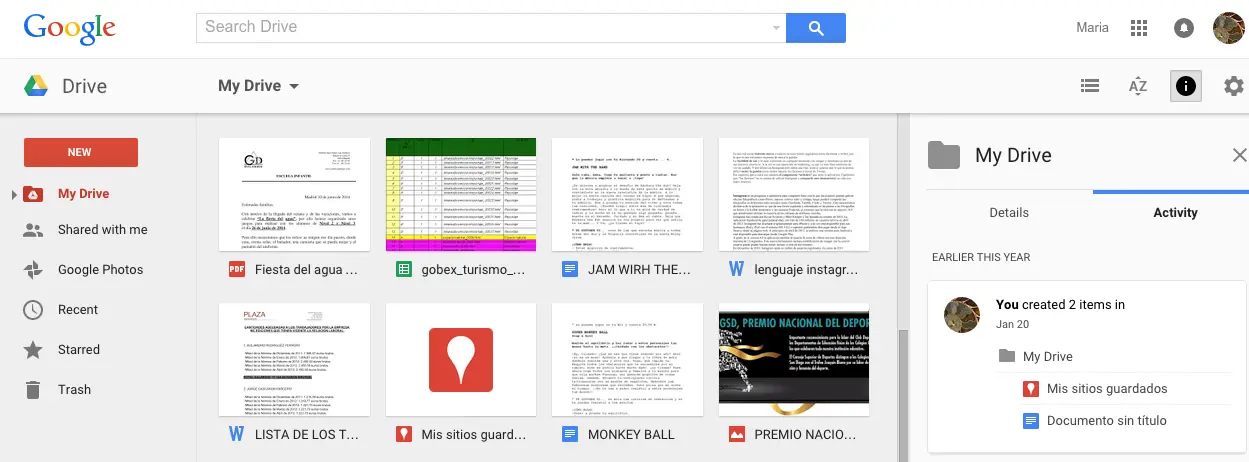Open Documento sin título in activity list
The height and width of the screenshot is (462, 1249).
coord(1107,421)
